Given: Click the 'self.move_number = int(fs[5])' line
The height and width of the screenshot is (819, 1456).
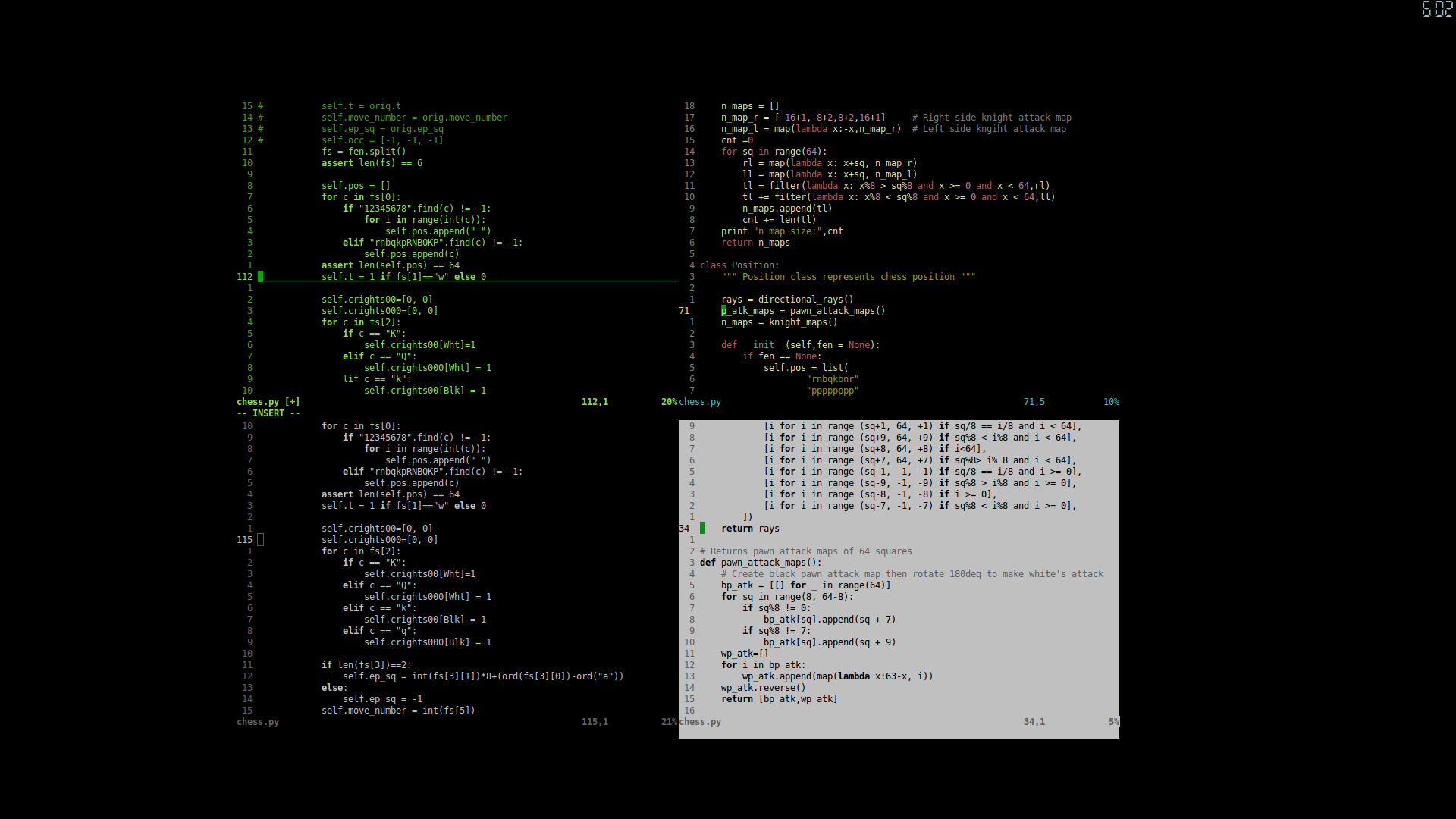Looking at the screenshot, I should 398,711.
